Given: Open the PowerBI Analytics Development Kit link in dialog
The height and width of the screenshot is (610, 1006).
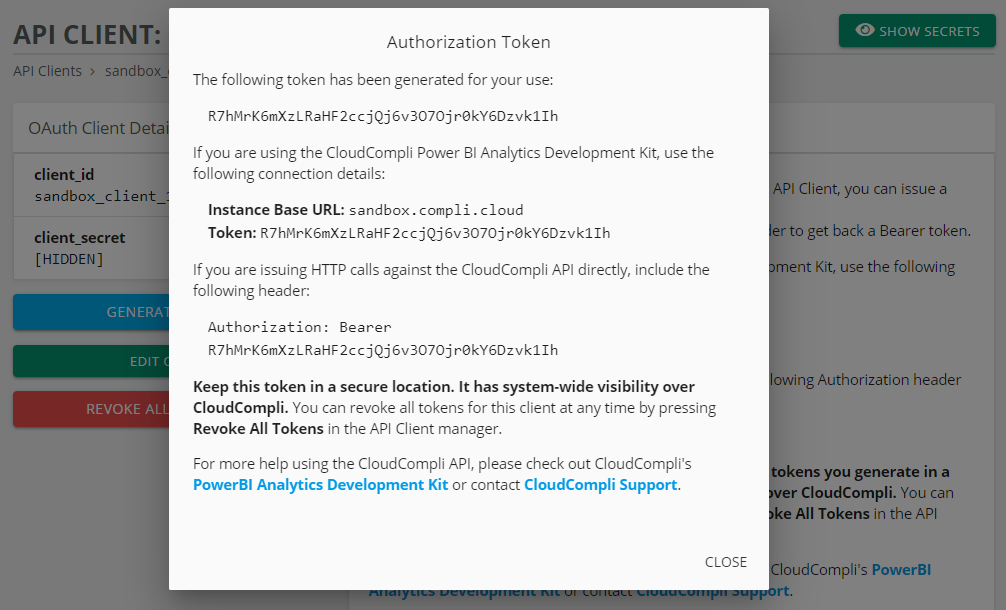Looking at the screenshot, I should [x=321, y=485].
